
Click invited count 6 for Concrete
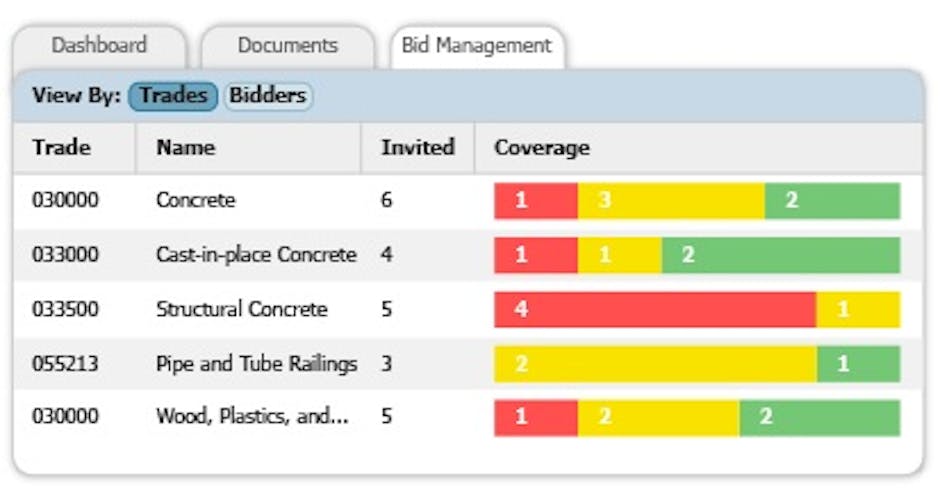(x=387, y=200)
